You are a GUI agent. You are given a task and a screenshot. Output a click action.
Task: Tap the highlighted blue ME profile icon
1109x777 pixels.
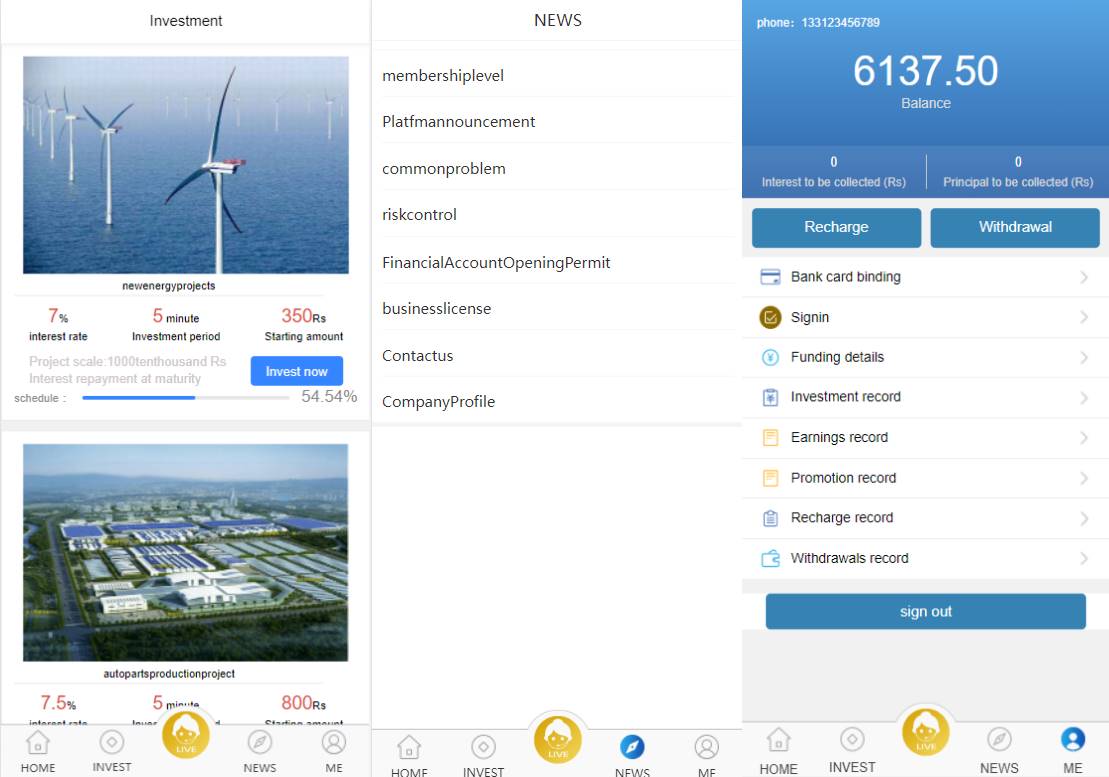1072,740
